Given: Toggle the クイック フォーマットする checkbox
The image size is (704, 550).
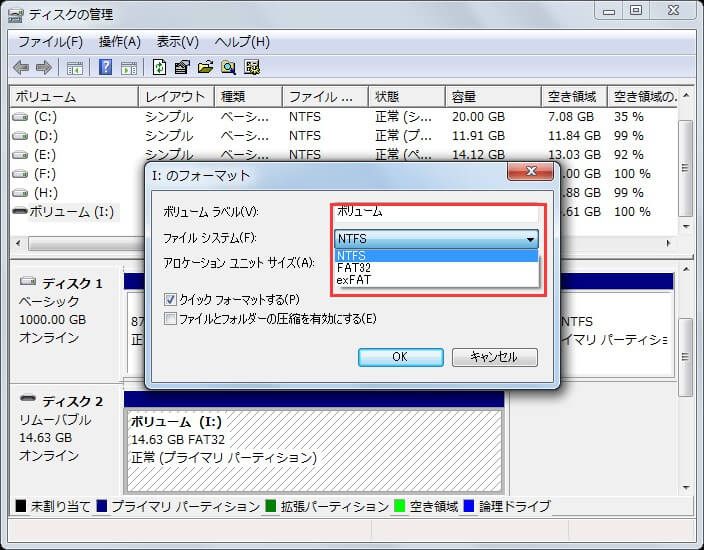Looking at the screenshot, I should [170, 299].
